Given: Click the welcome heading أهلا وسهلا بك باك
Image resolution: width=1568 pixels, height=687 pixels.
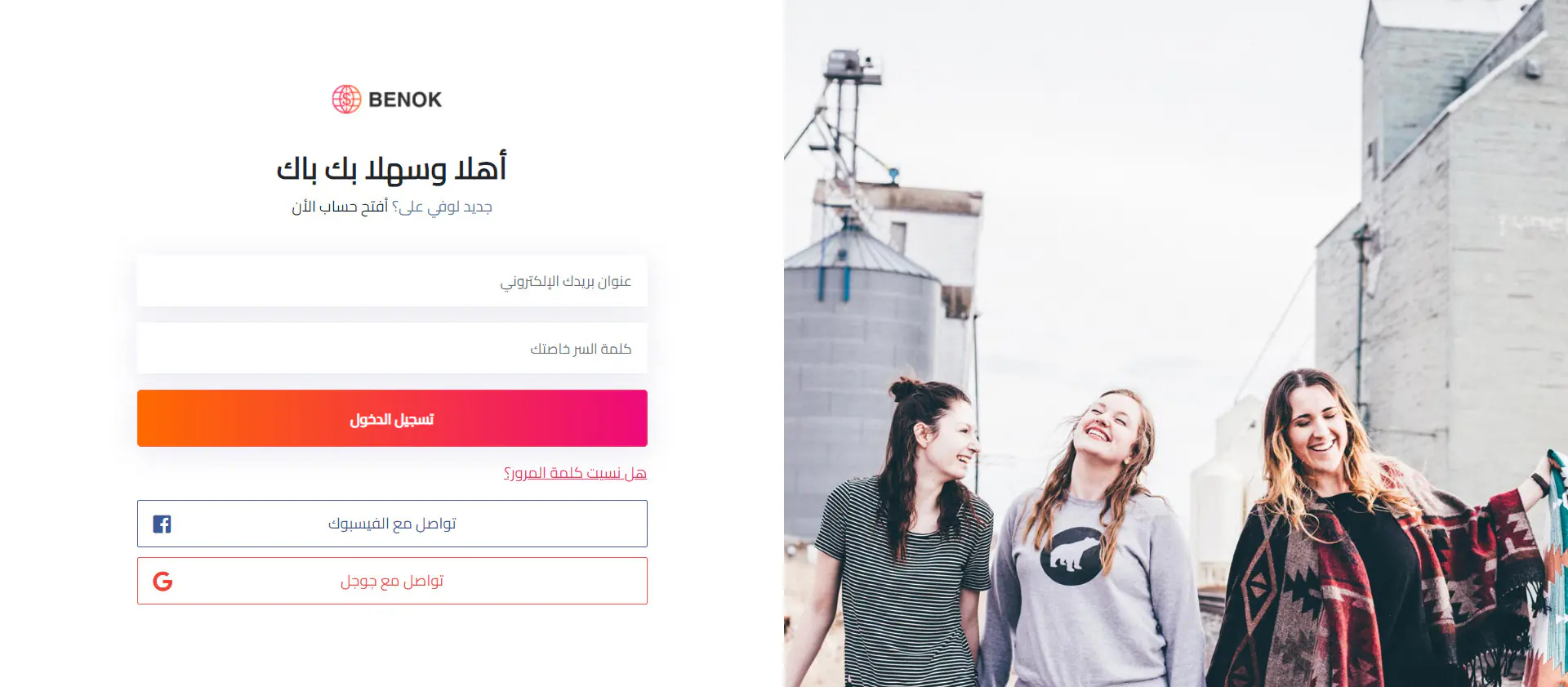Looking at the screenshot, I should [391, 168].
